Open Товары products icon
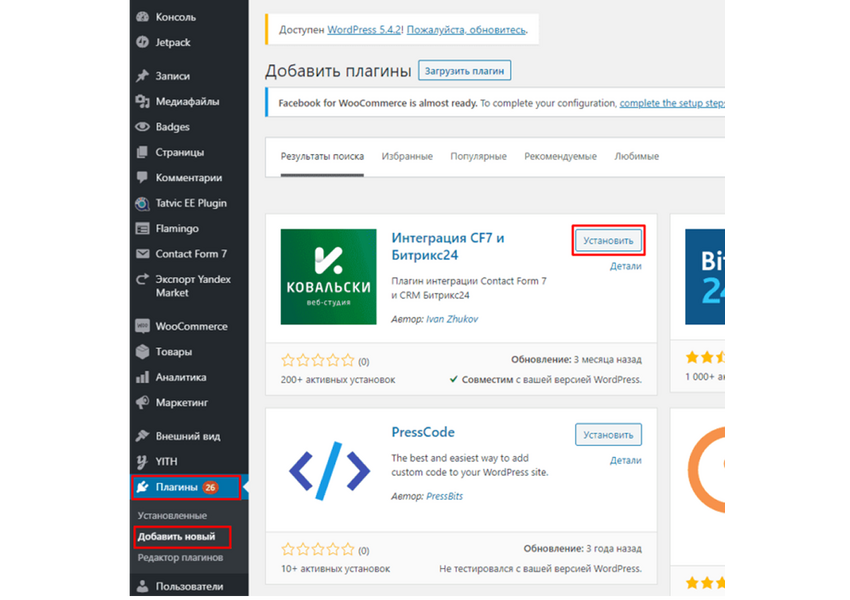This screenshot has height=600, width=850. (142, 352)
